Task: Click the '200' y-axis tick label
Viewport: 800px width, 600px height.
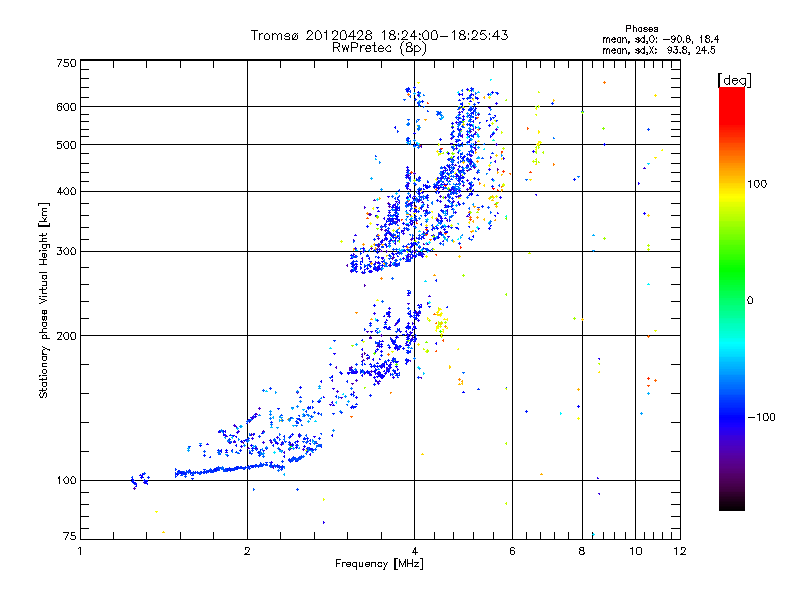Action: pyautogui.click(x=66, y=336)
